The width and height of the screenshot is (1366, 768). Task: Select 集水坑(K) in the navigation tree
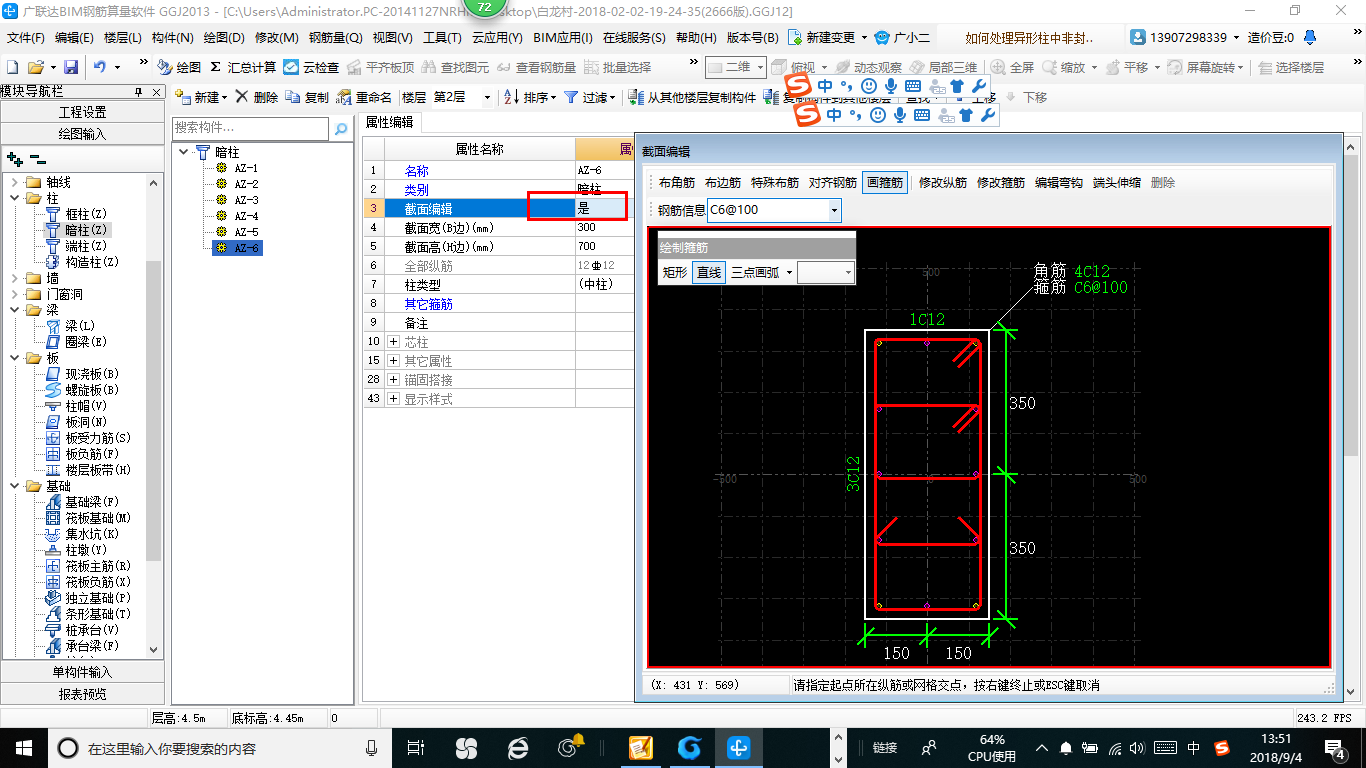click(x=82, y=534)
